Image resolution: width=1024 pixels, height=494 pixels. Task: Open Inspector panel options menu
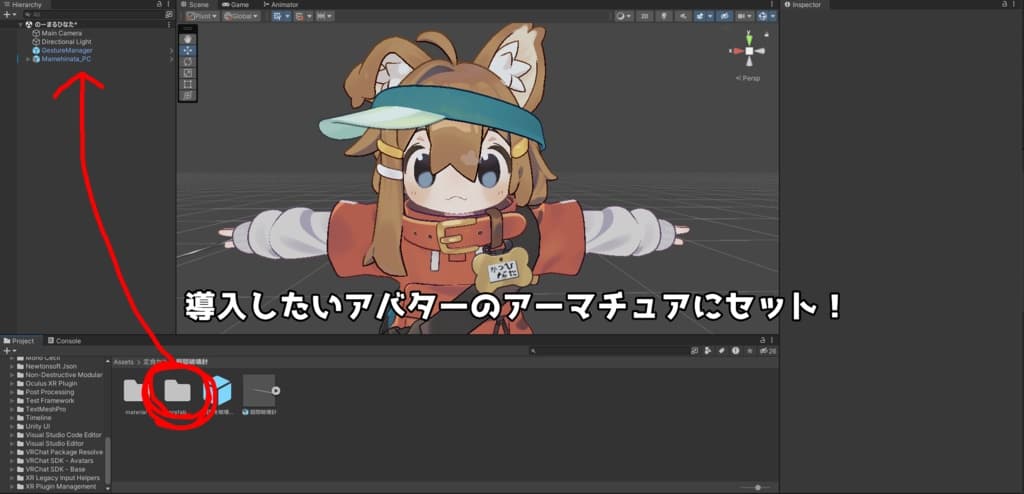coord(1016,4)
